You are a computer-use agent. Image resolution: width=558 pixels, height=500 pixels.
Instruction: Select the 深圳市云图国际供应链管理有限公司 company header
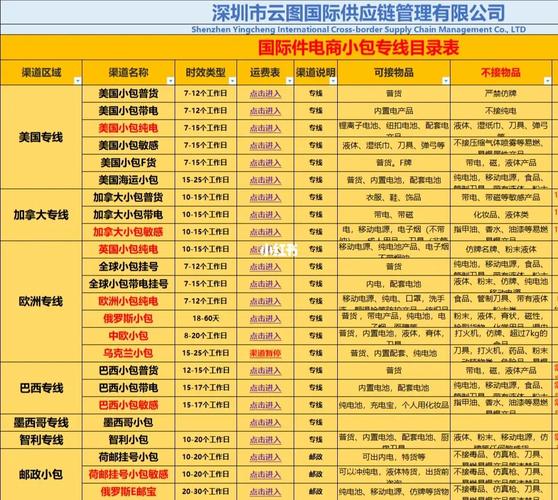(x=358, y=13)
